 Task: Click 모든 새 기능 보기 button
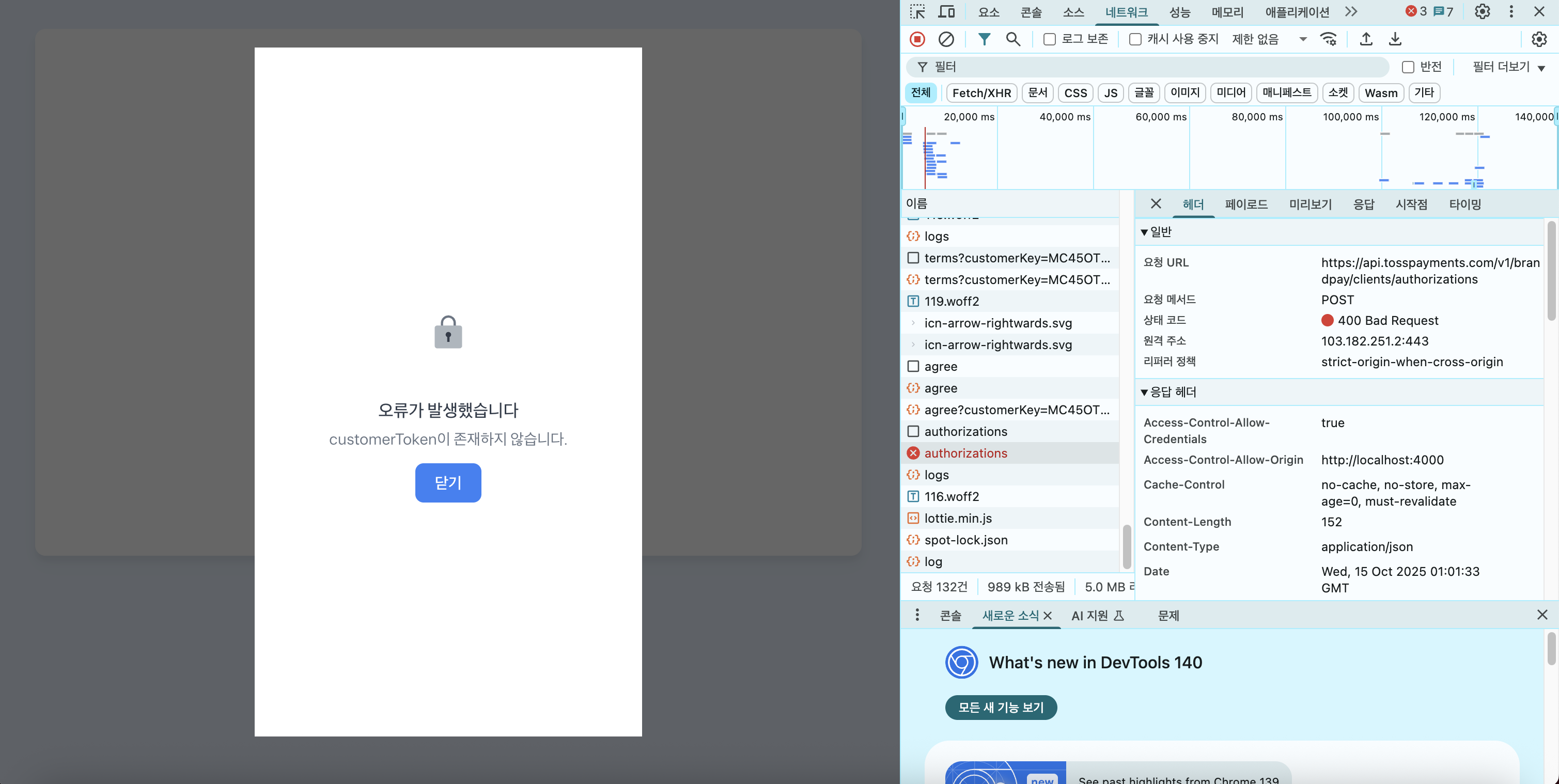[x=1001, y=707]
